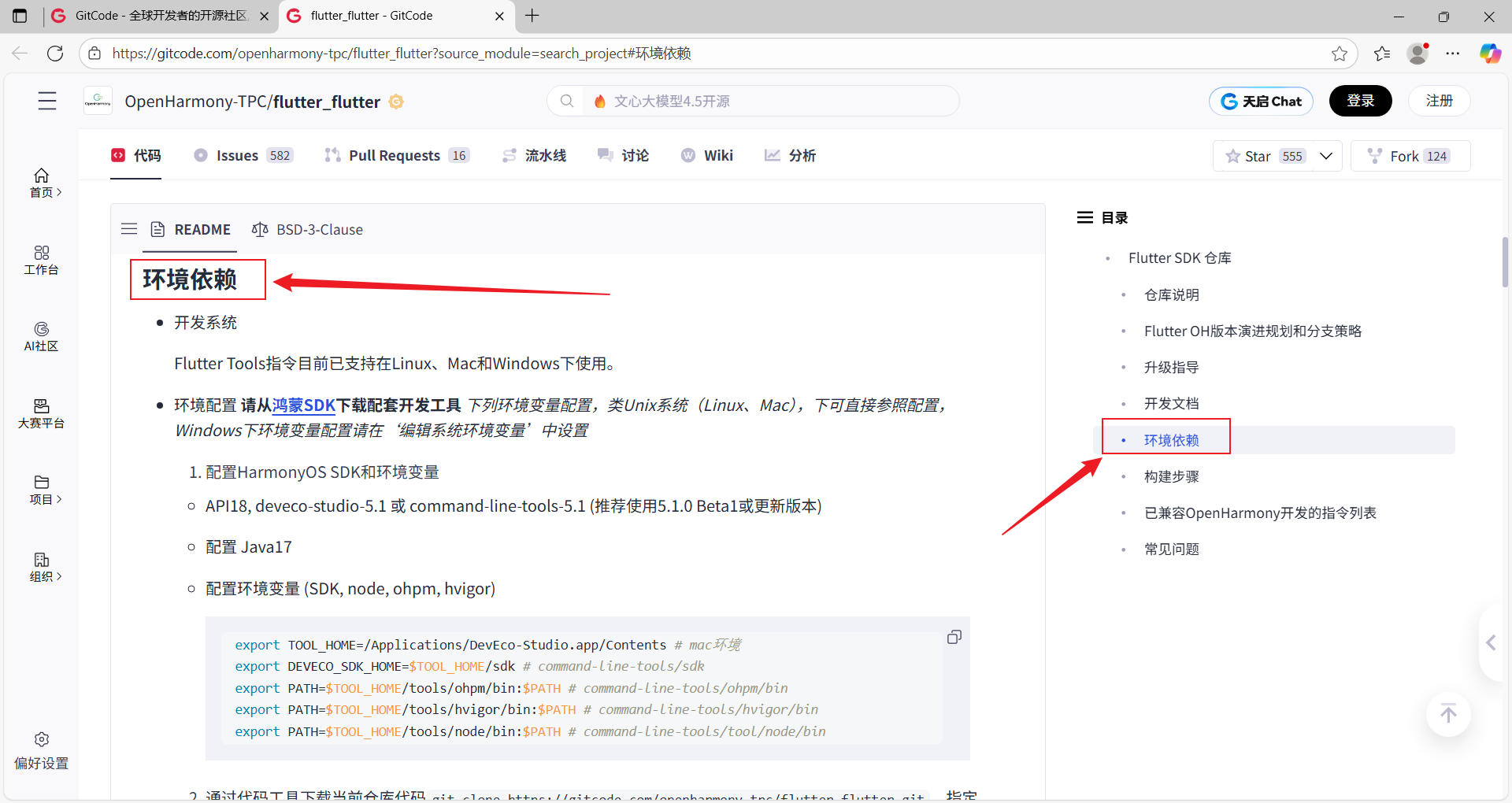View site information lock icon
Viewport: 1512px width, 803px height.
pyautogui.click(x=94, y=53)
